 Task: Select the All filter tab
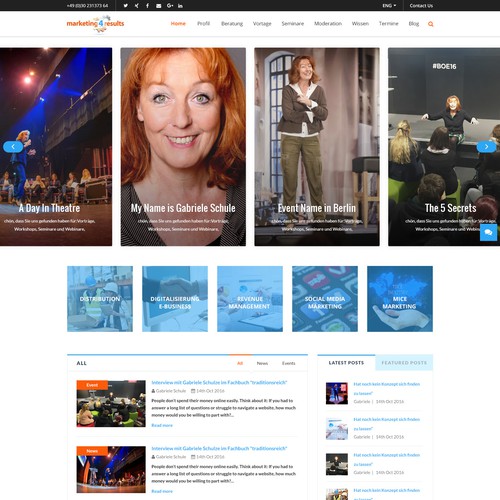coord(240,363)
